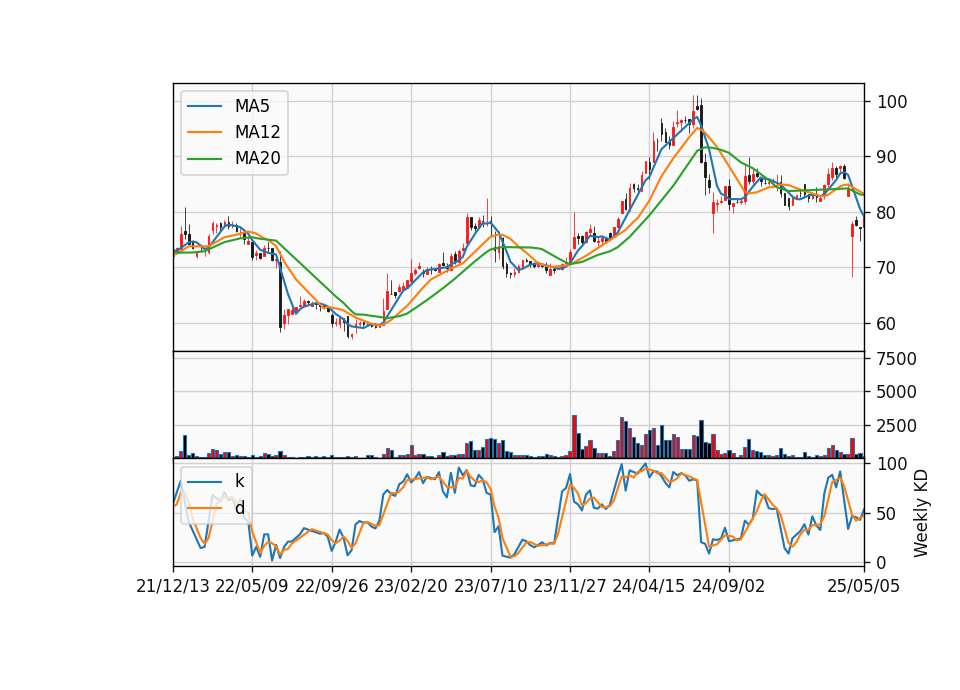Click the green MA20 legend line sample
This screenshot has height=690, width=960.
tap(204, 159)
